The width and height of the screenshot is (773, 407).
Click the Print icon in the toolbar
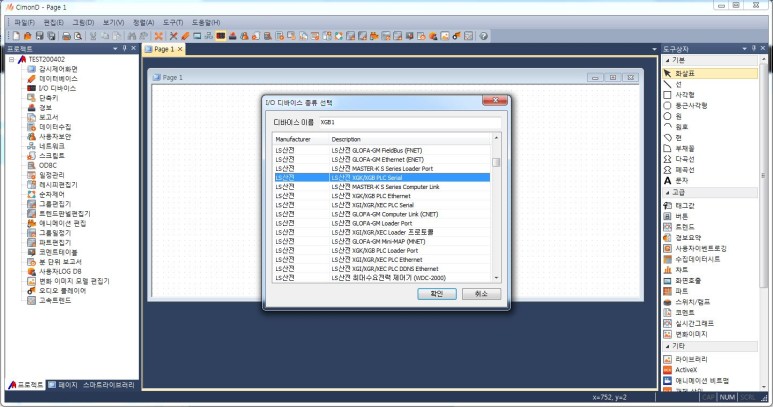[x=66, y=36]
